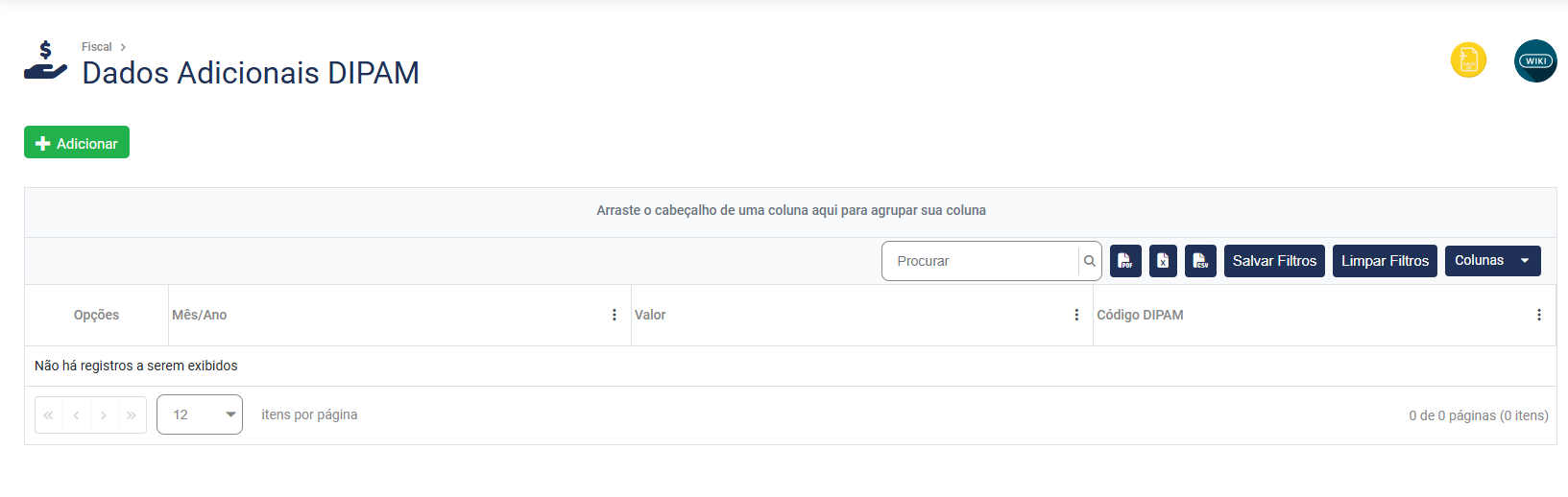Screen dimensions: 1568x497
Task: Click Limpar Filtros
Action: click(x=1385, y=261)
